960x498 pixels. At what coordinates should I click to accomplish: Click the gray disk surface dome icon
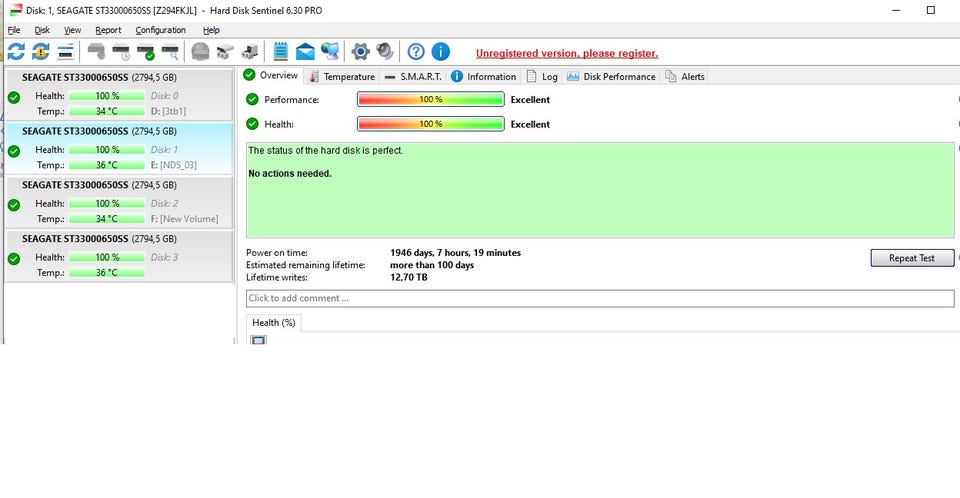[200, 52]
